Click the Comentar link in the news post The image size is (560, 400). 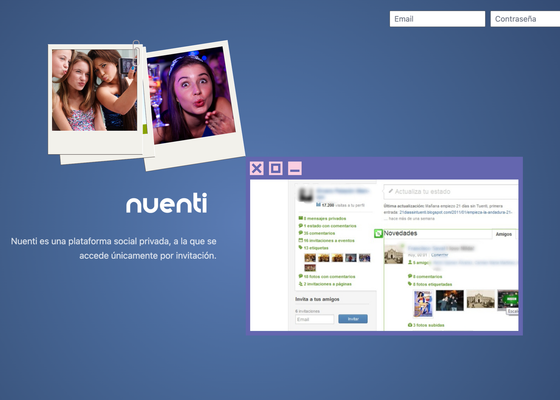[x=439, y=255]
